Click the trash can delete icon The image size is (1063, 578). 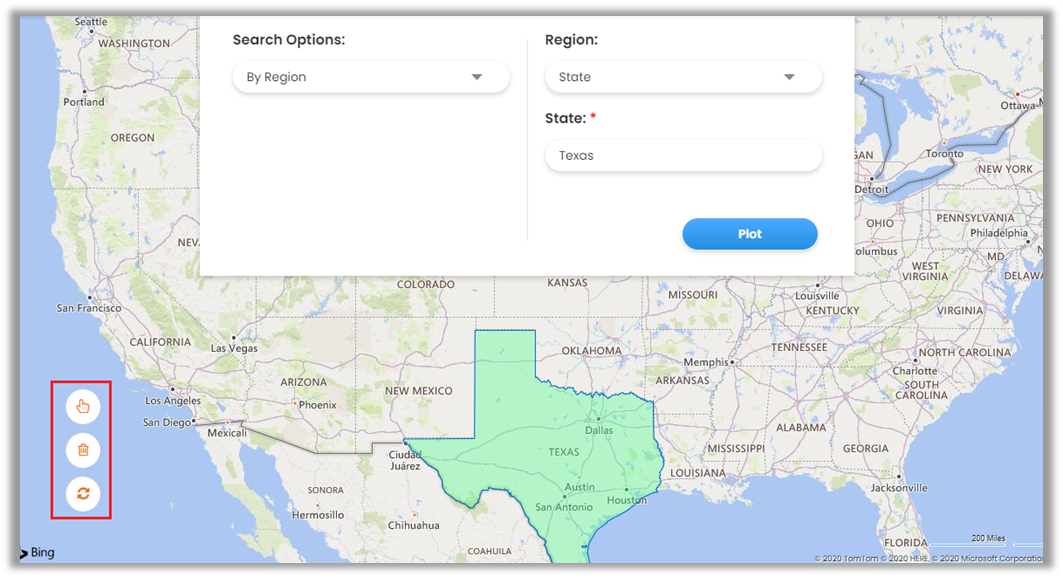(83, 450)
